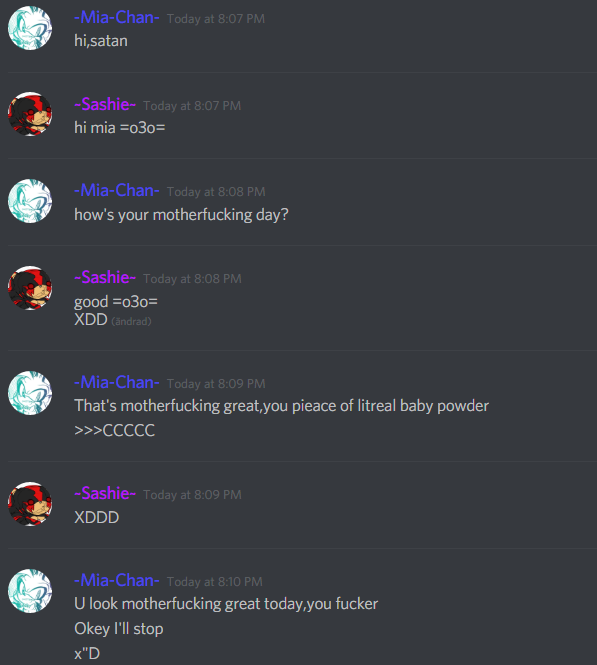
Task: Click Mia-Chan's avatar at 8:09 PM
Action: click(x=30, y=393)
